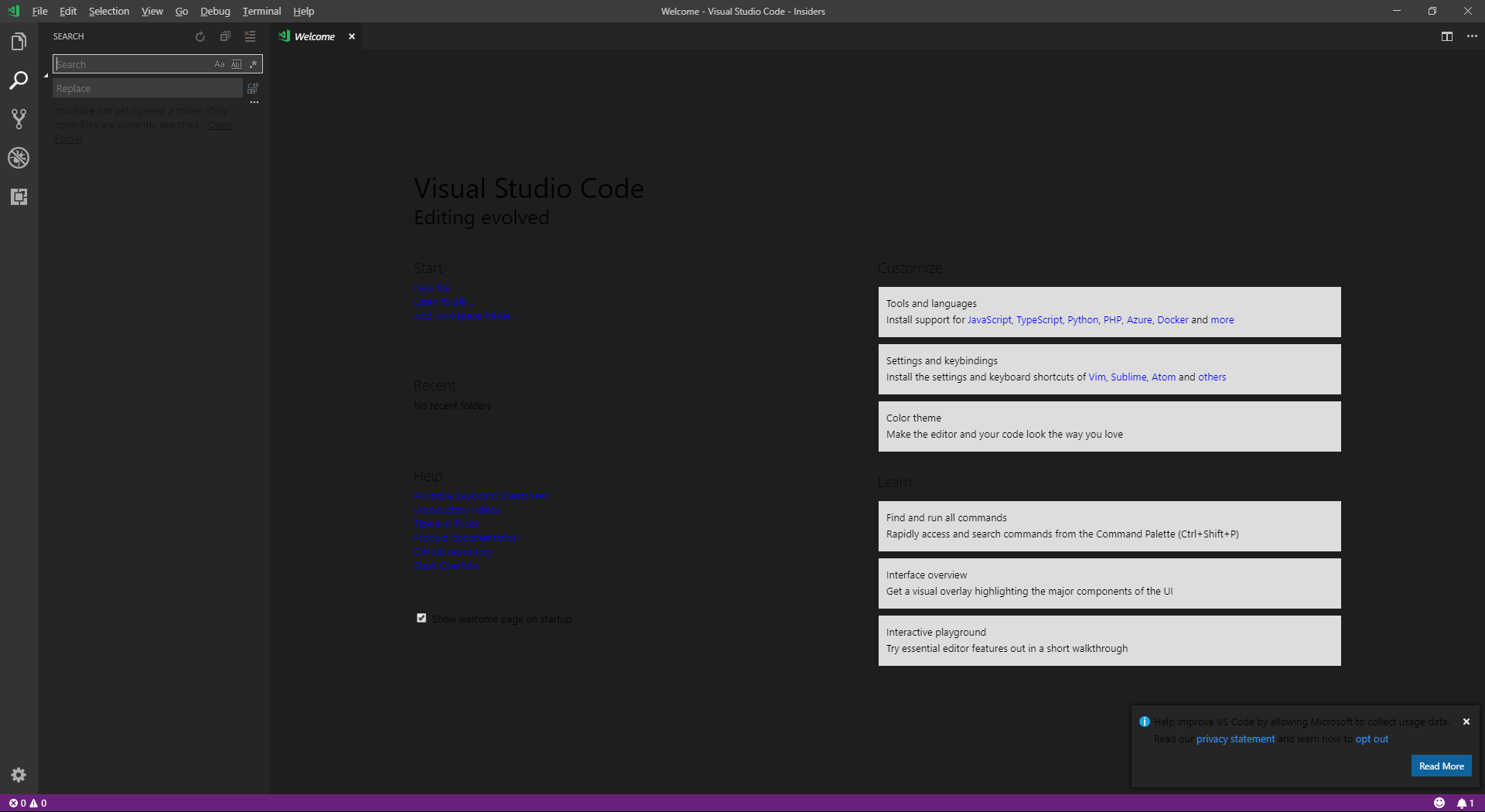Collapse the Replace field arrow

pos(45,77)
